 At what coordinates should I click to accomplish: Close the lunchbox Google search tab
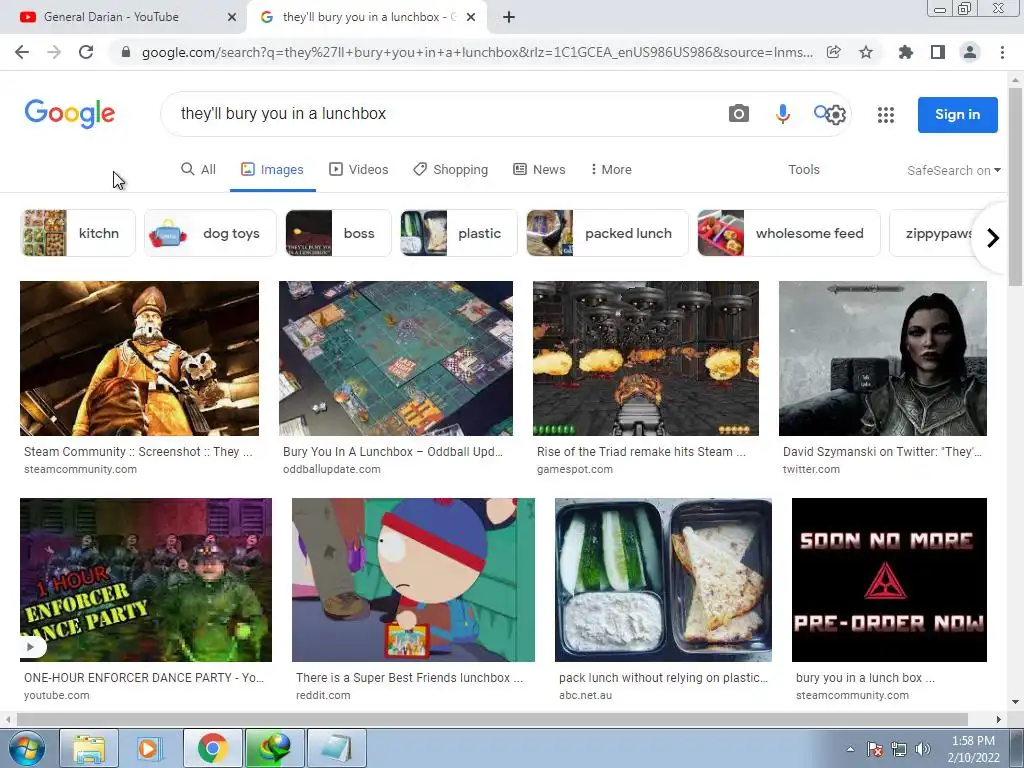[470, 17]
